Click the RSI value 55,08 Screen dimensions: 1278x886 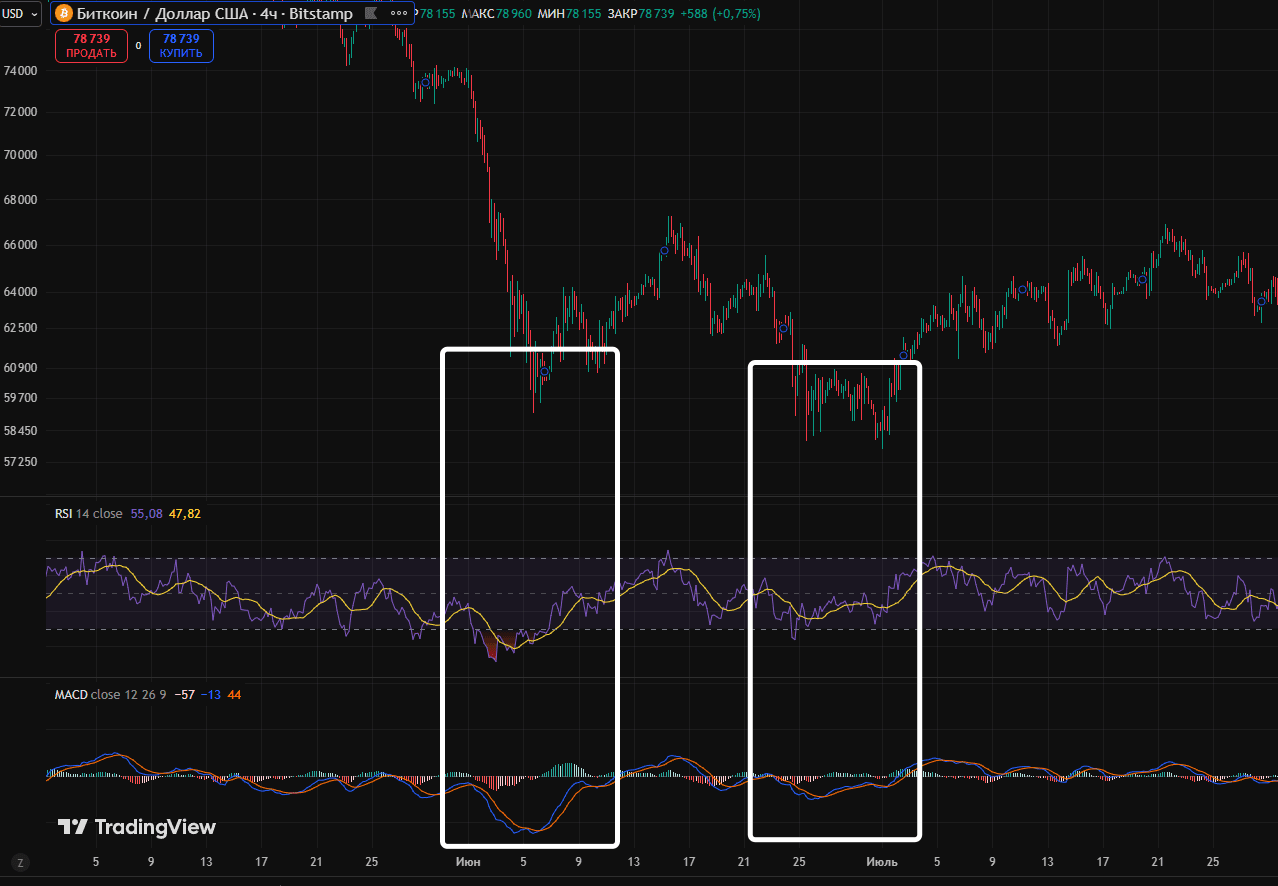pyautogui.click(x=146, y=514)
